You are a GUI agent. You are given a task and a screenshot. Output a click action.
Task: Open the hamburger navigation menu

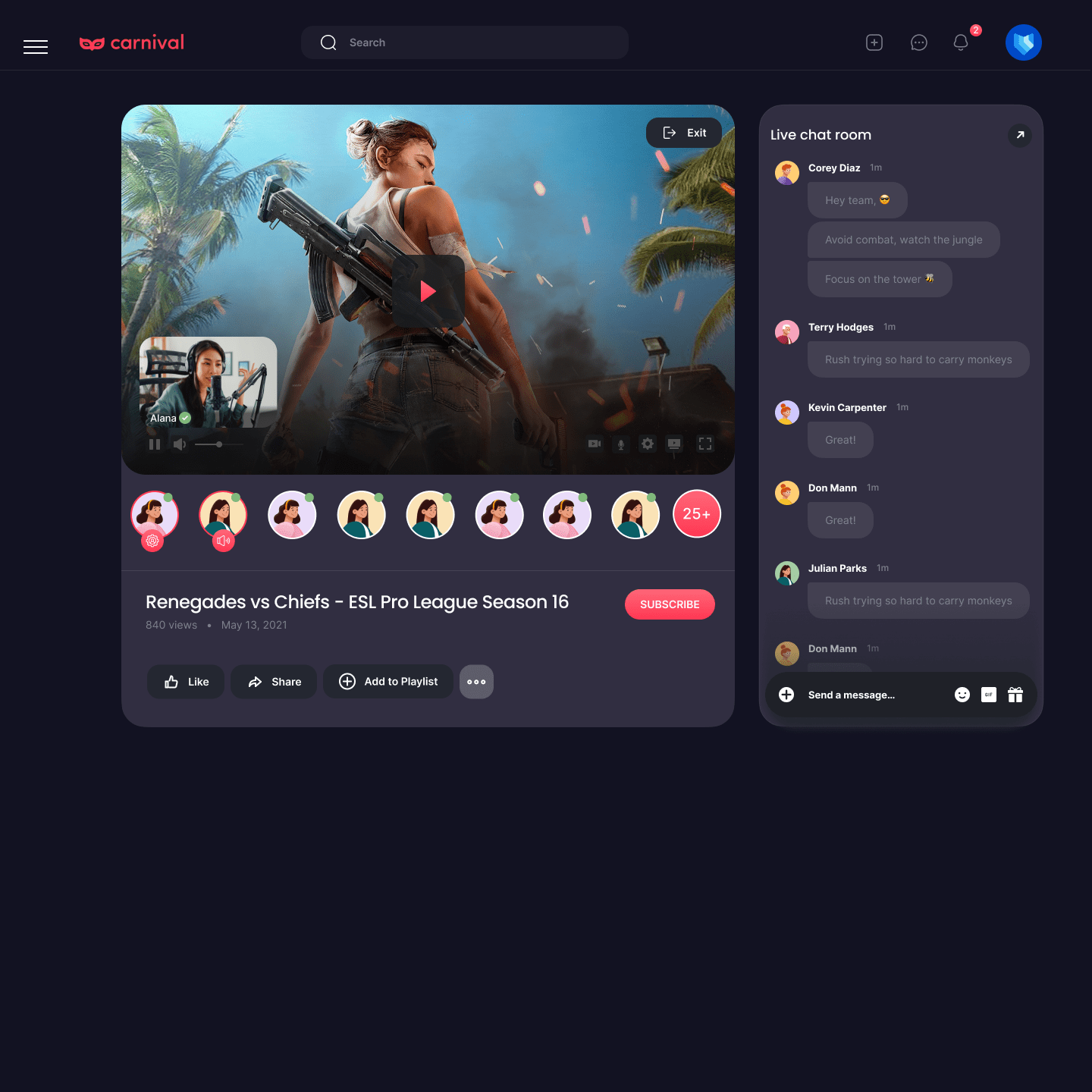(36, 46)
